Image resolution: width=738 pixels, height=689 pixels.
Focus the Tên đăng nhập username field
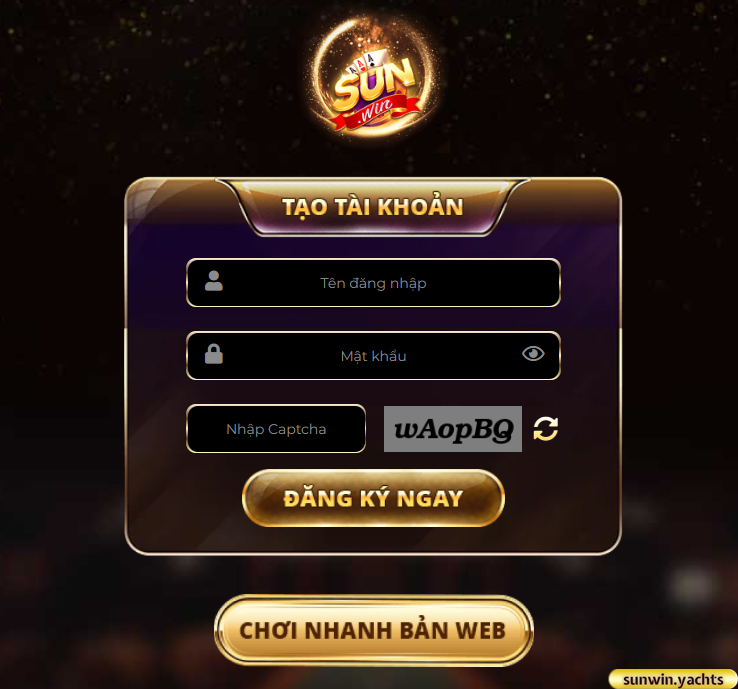tap(373, 283)
